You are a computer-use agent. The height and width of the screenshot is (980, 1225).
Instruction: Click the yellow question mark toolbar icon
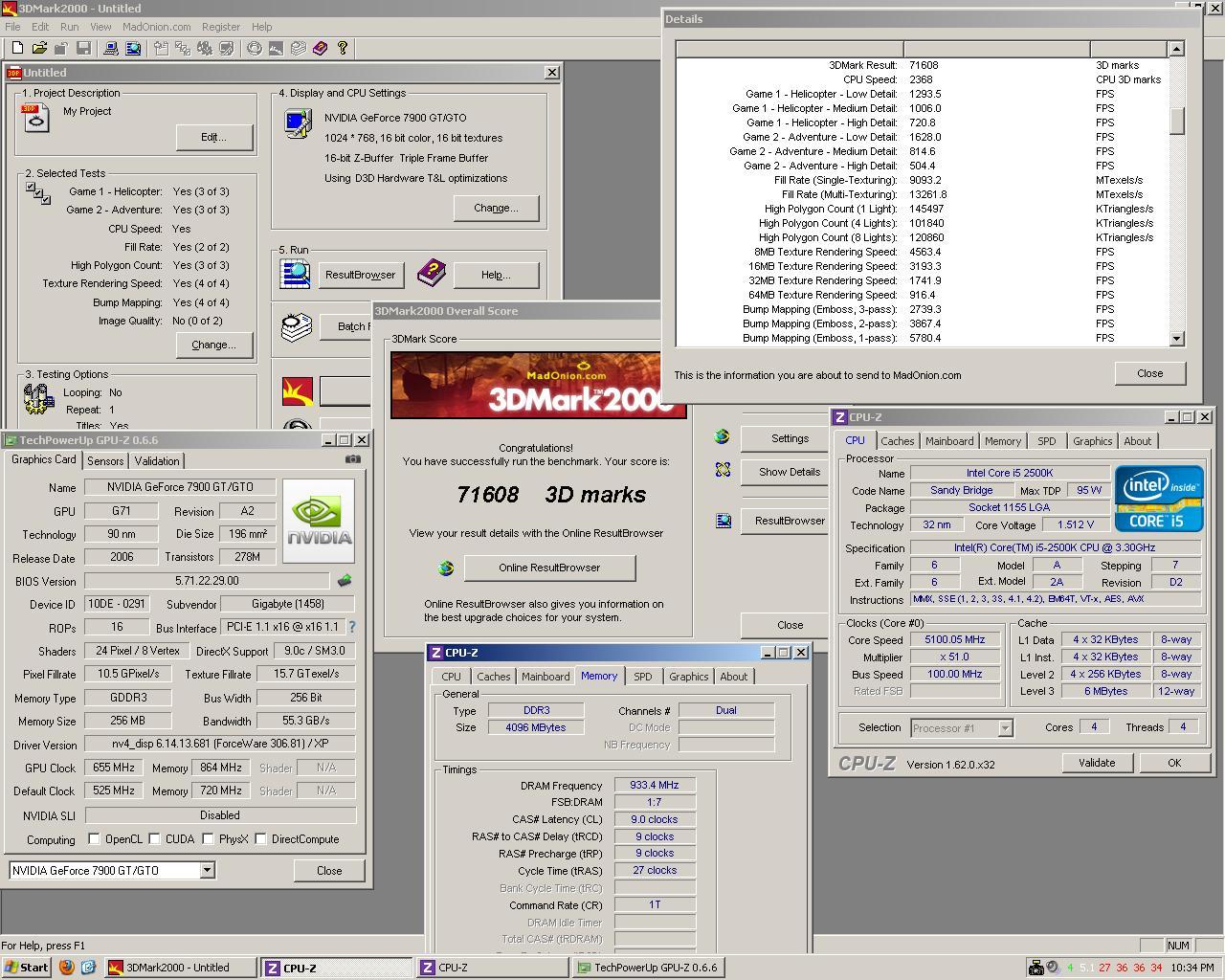[x=342, y=48]
